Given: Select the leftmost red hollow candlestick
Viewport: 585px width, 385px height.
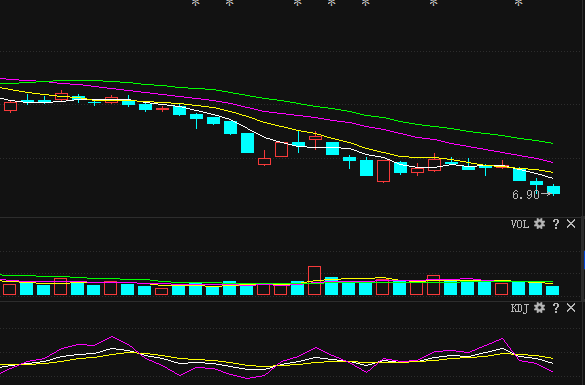Looking at the screenshot, I should pos(10,106).
